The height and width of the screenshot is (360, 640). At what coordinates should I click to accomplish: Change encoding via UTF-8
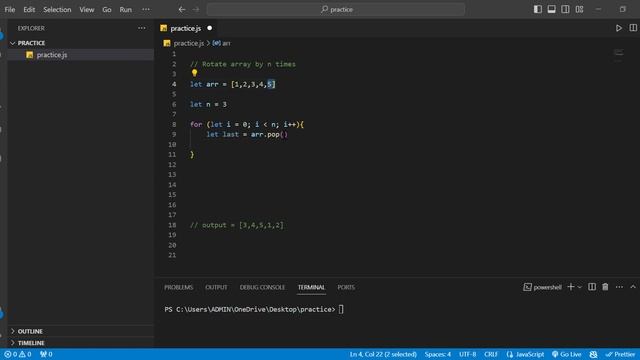(467, 354)
